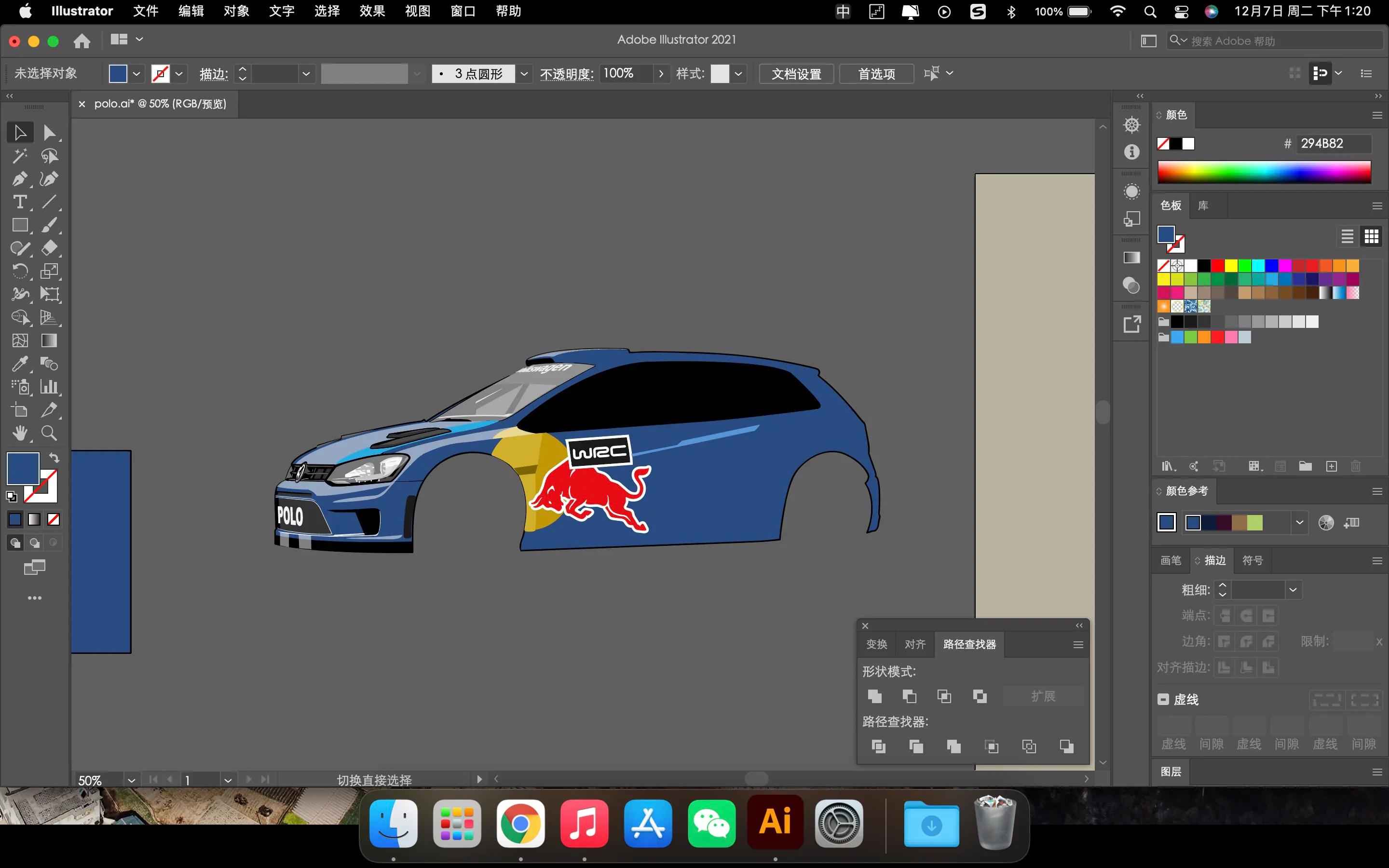Select the Rectangle tool
1389x868 pixels.
[20, 225]
